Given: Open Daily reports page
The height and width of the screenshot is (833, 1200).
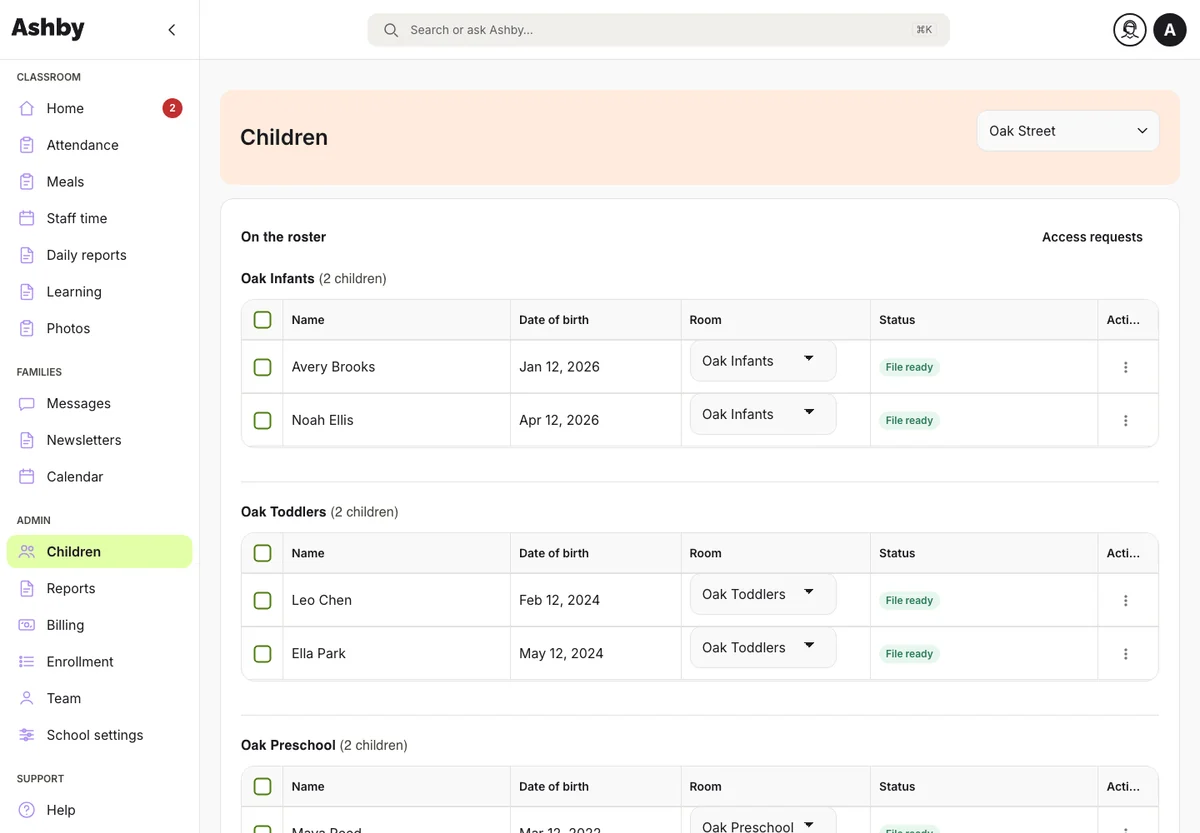Looking at the screenshot, I should click(x=99, y=255).
